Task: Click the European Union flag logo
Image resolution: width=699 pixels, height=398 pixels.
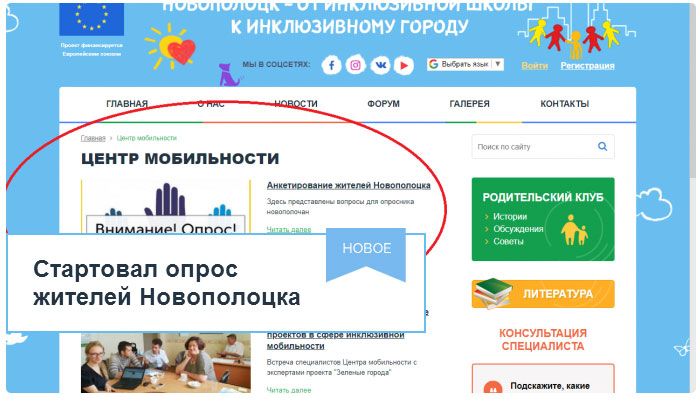Action: (x=91, y=19)
